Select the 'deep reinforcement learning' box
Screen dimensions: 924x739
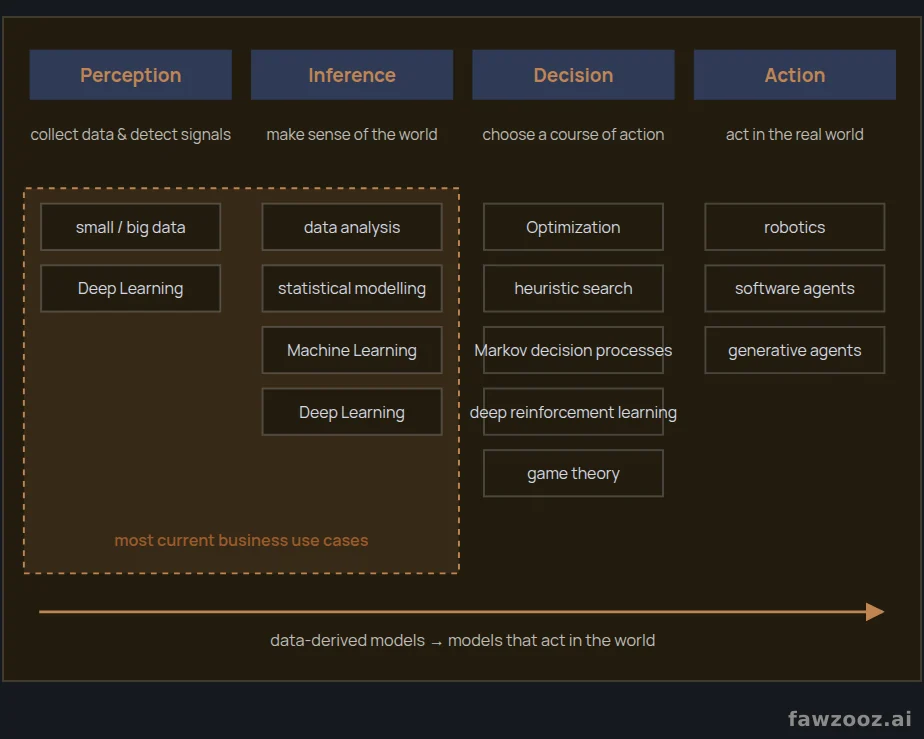pyautogui.click(x=573, y=412)
